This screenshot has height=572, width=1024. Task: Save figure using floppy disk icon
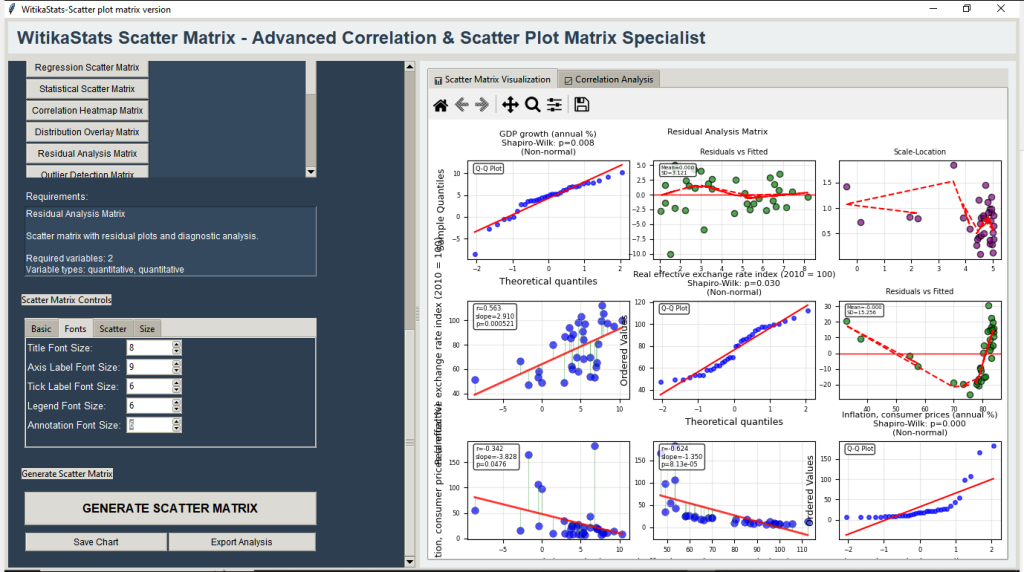582,105
